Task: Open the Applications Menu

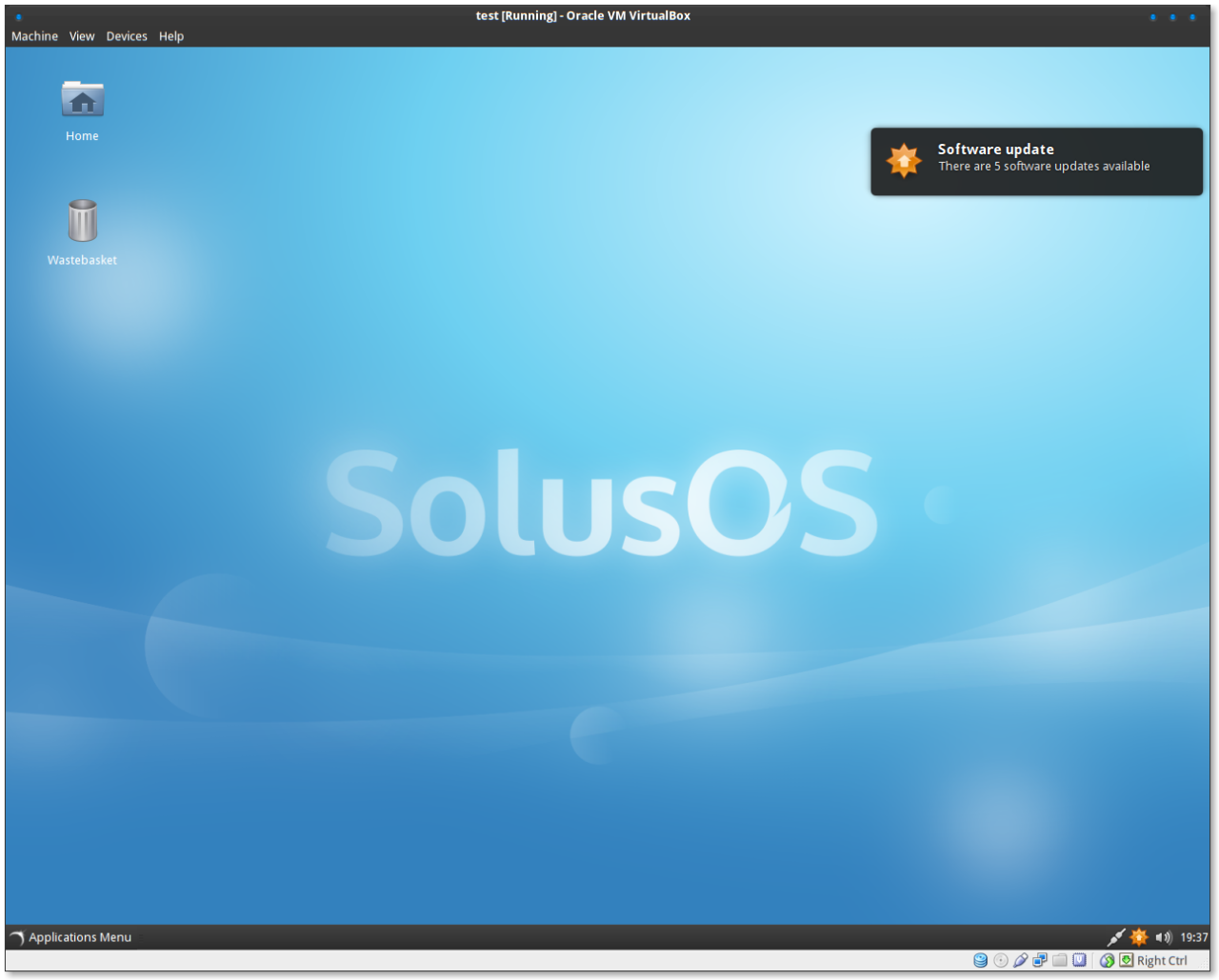Action: (71, 937)
